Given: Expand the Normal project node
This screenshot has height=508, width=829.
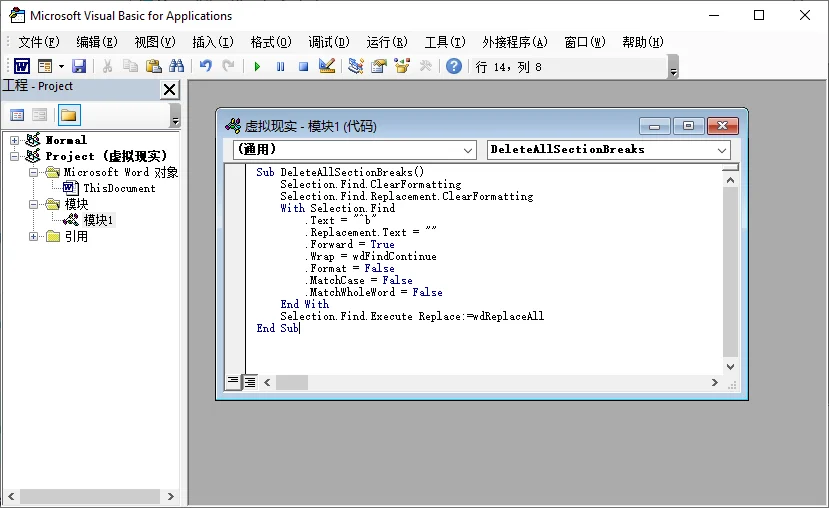Looking at the screenshot, I should pos(14,140).
